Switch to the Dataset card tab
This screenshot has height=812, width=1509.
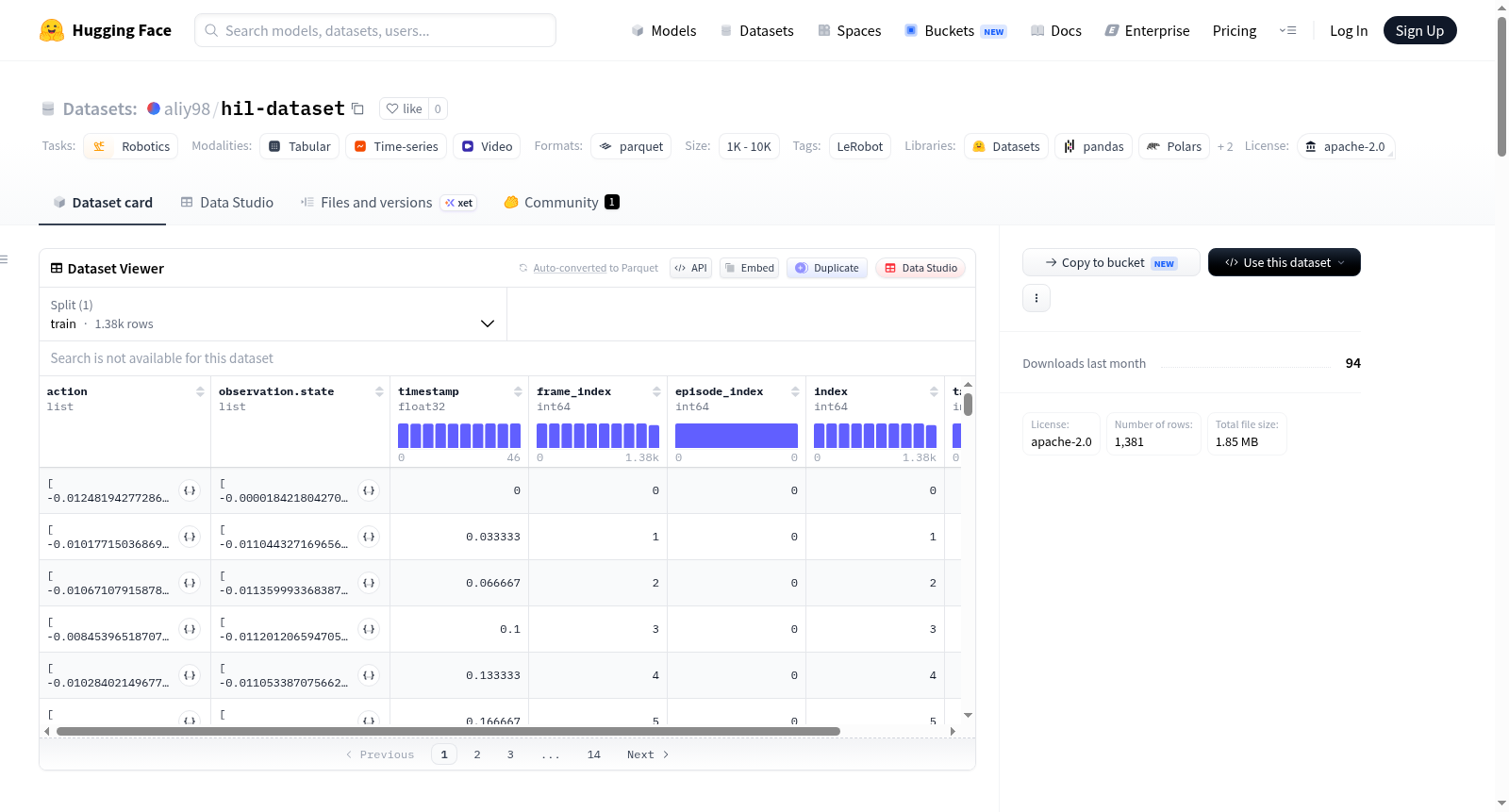pyautogui.click(x=103, y=203)
